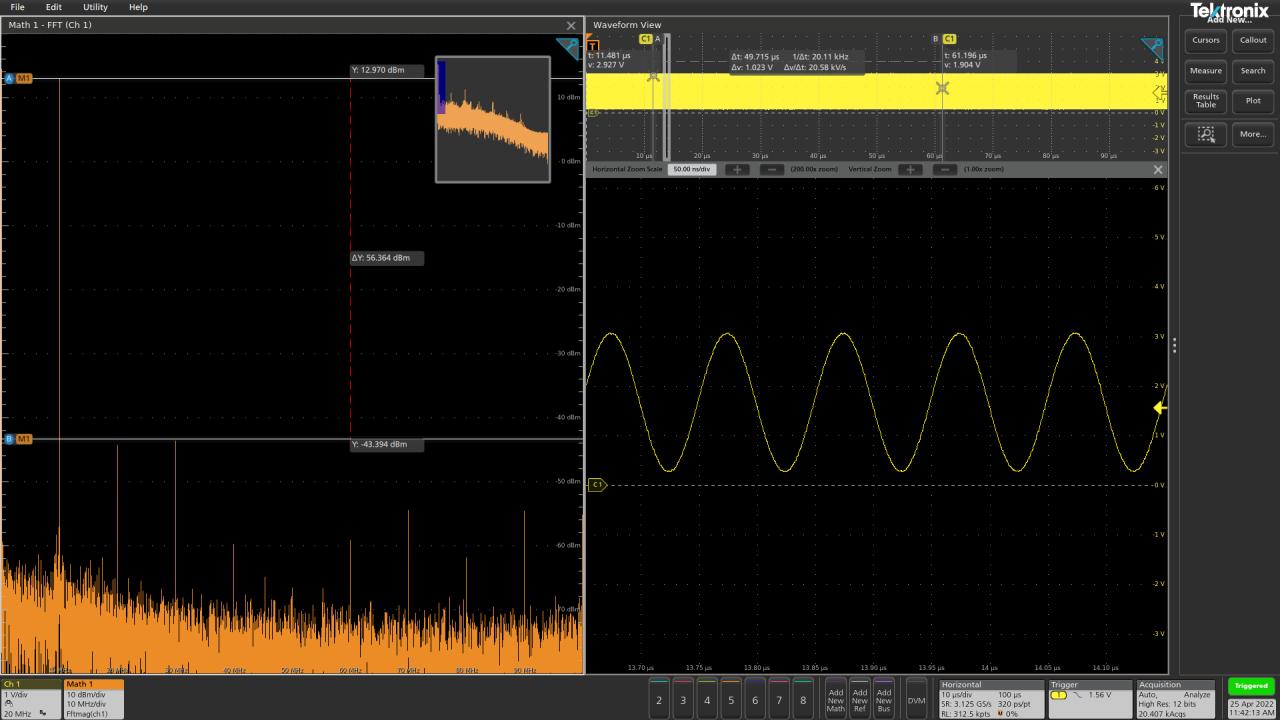The height and width of the screenshot is (720, 1280).
Task: Close the zoom waveform panel
Action: (1158, 170)
